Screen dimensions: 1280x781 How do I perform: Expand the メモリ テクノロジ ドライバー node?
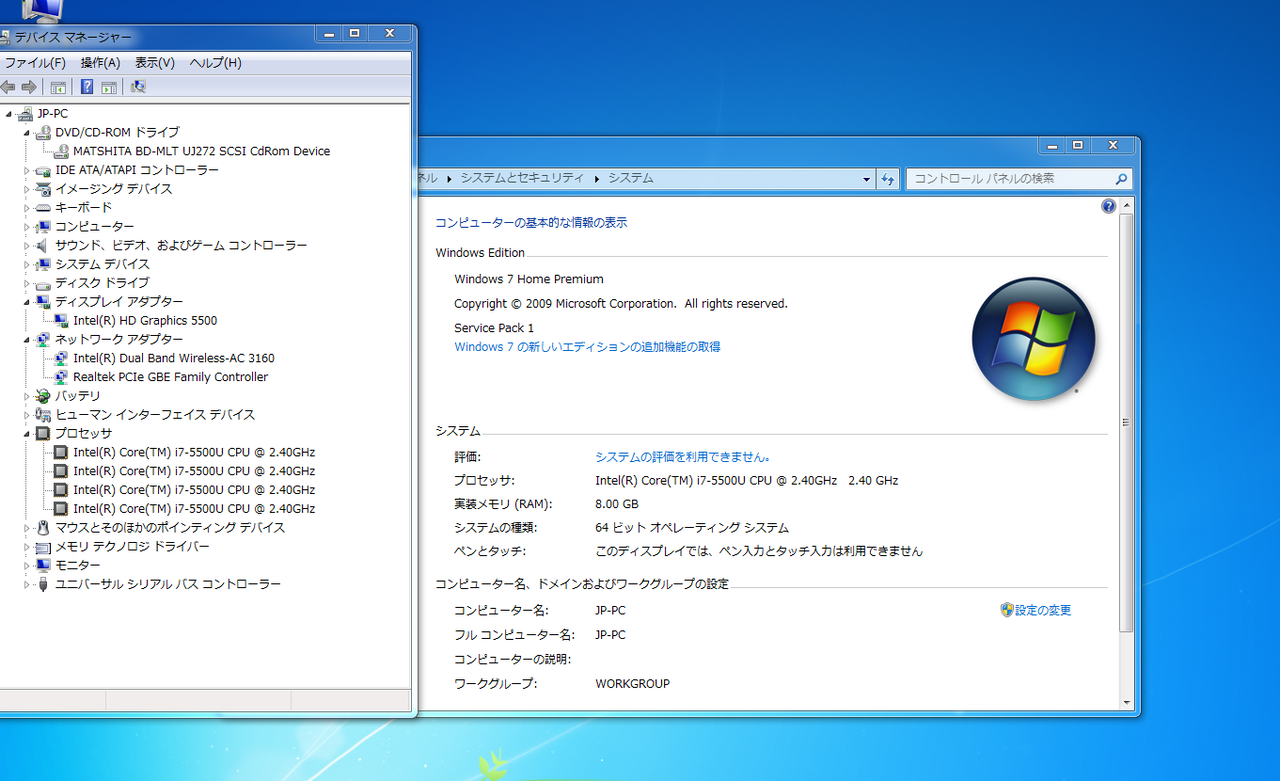(27, 547)
